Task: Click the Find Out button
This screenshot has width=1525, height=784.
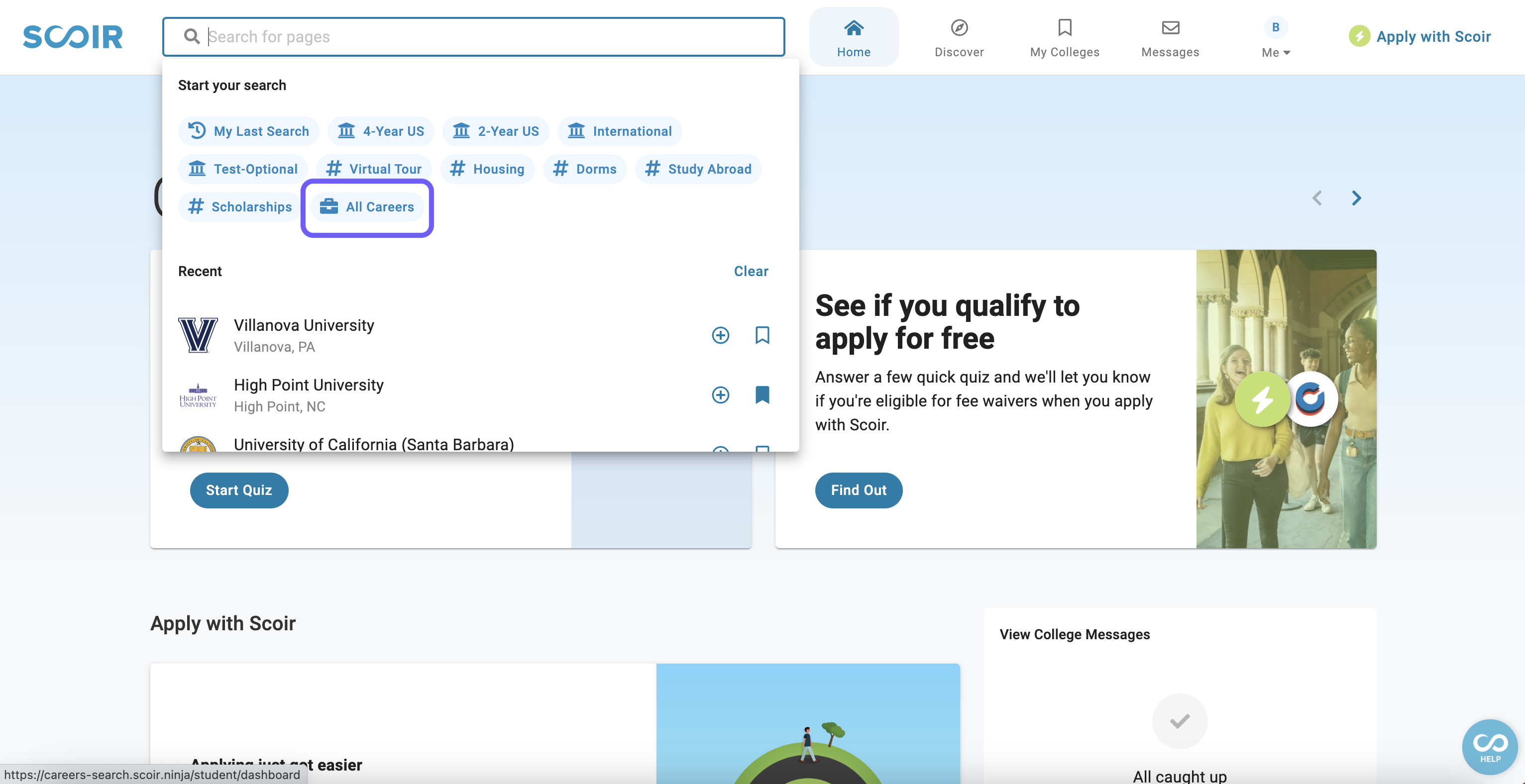Action: point(859,490)
